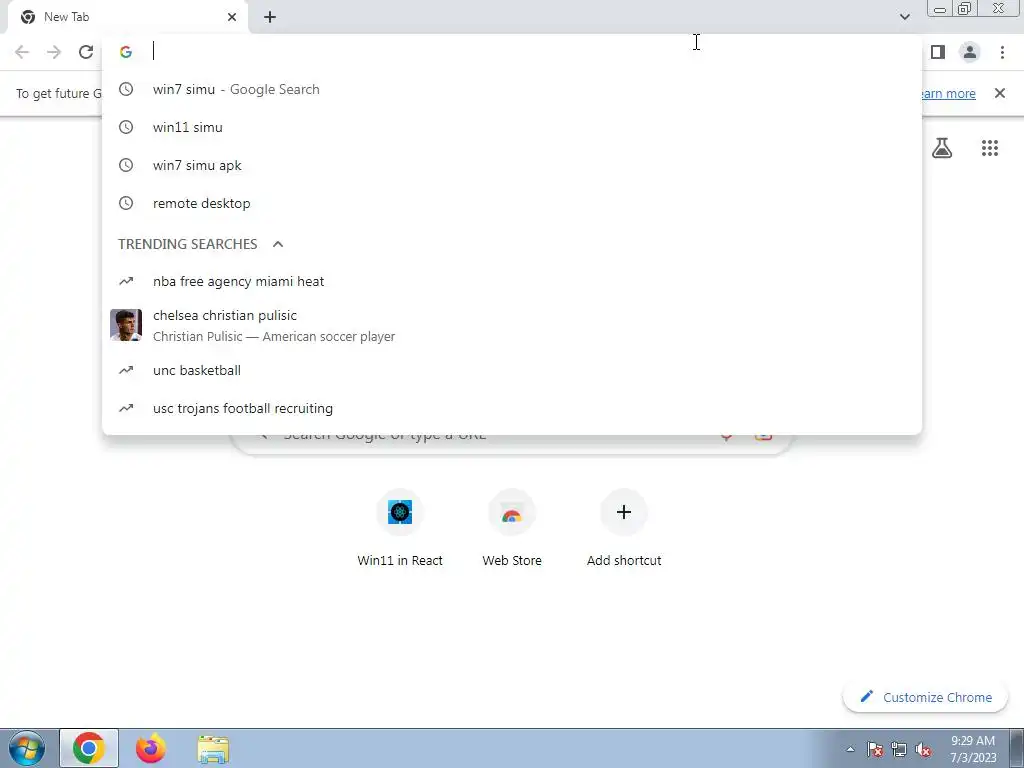Select the 'win11 simu' suggestion
1024x768 pixels.
click(x=512, y=127)
